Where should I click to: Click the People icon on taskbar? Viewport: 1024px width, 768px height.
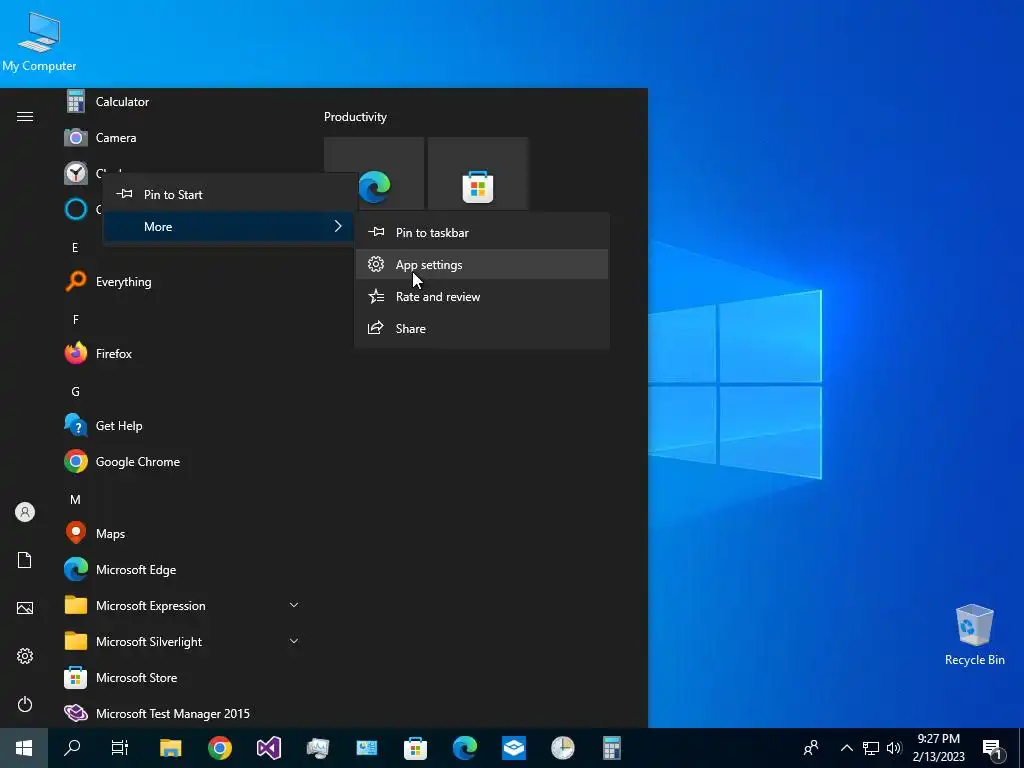coord(811,748)
